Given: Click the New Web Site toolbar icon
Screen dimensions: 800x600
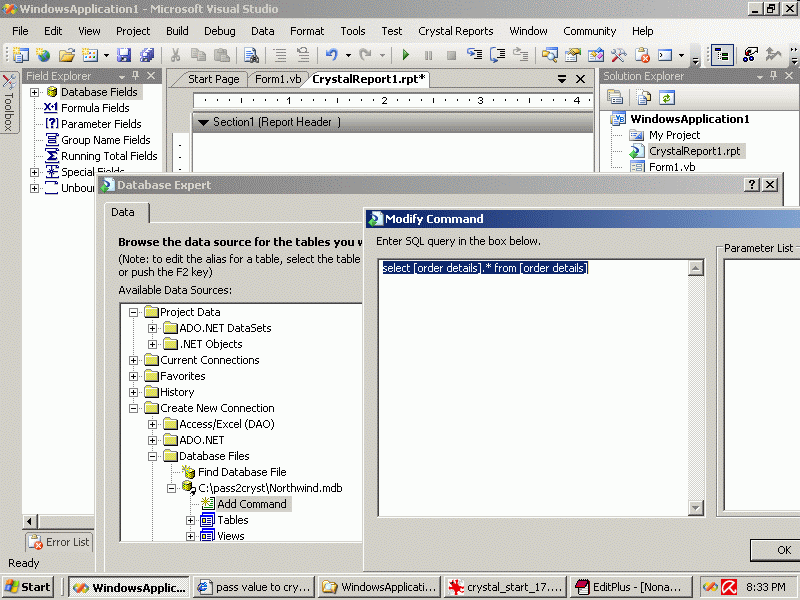Looking at the screenshot, I should (x=43, y=55).
